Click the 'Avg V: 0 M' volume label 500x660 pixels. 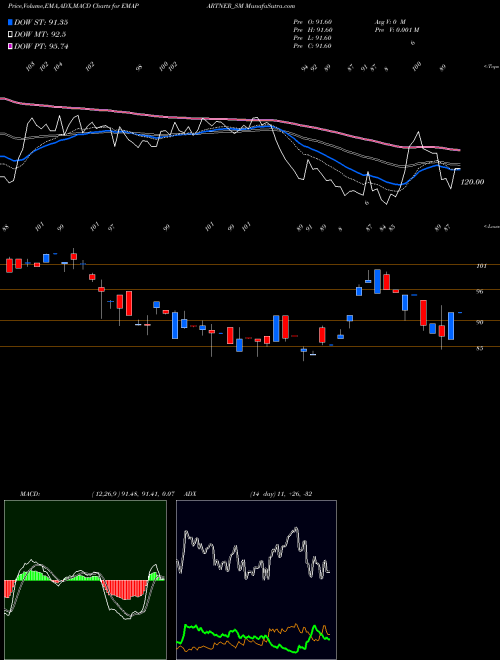click(x=389, y=22)
